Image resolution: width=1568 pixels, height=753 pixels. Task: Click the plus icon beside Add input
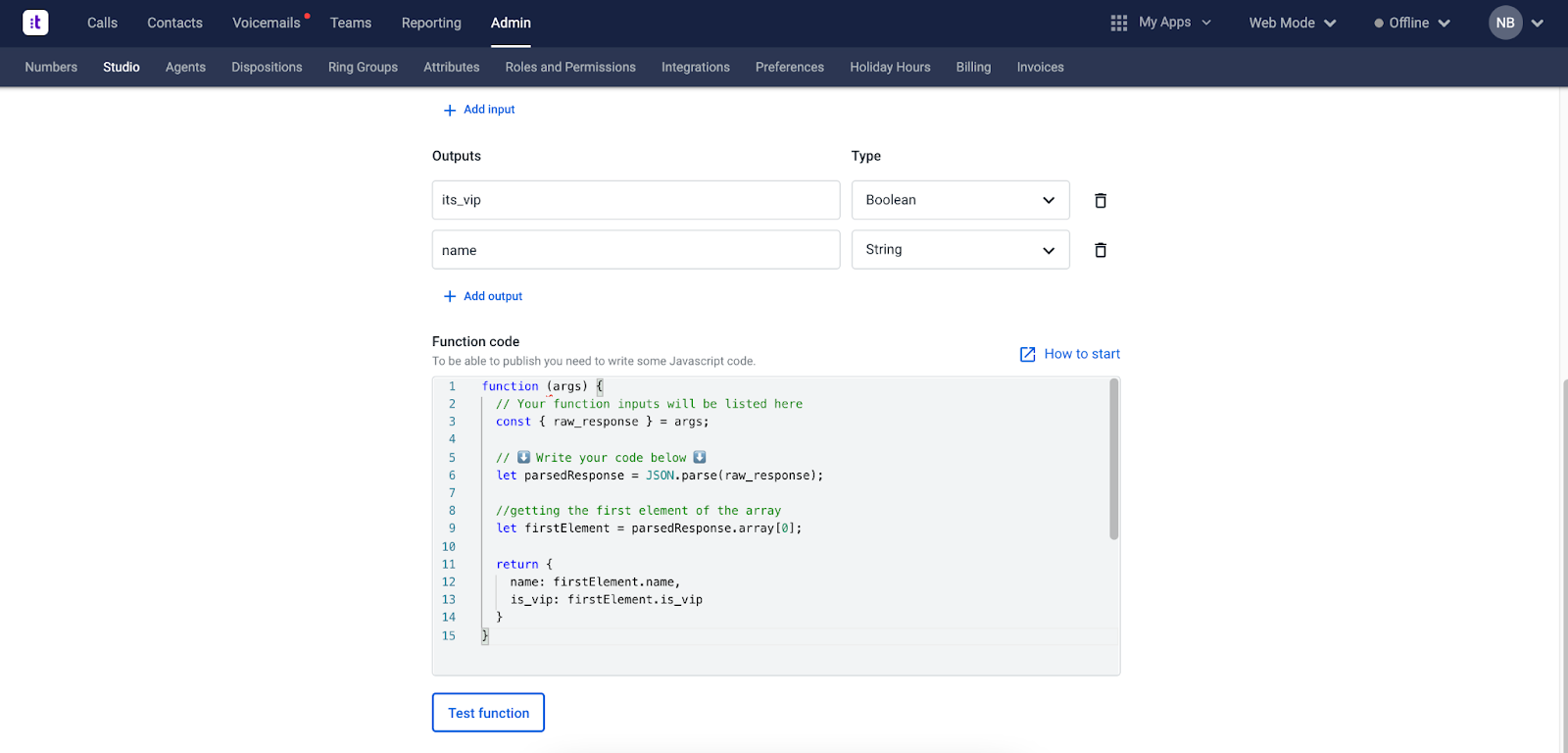coord(450,110)
